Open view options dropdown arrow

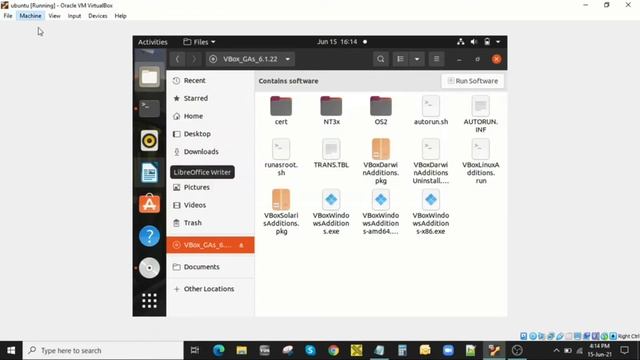tap(417, 59)
